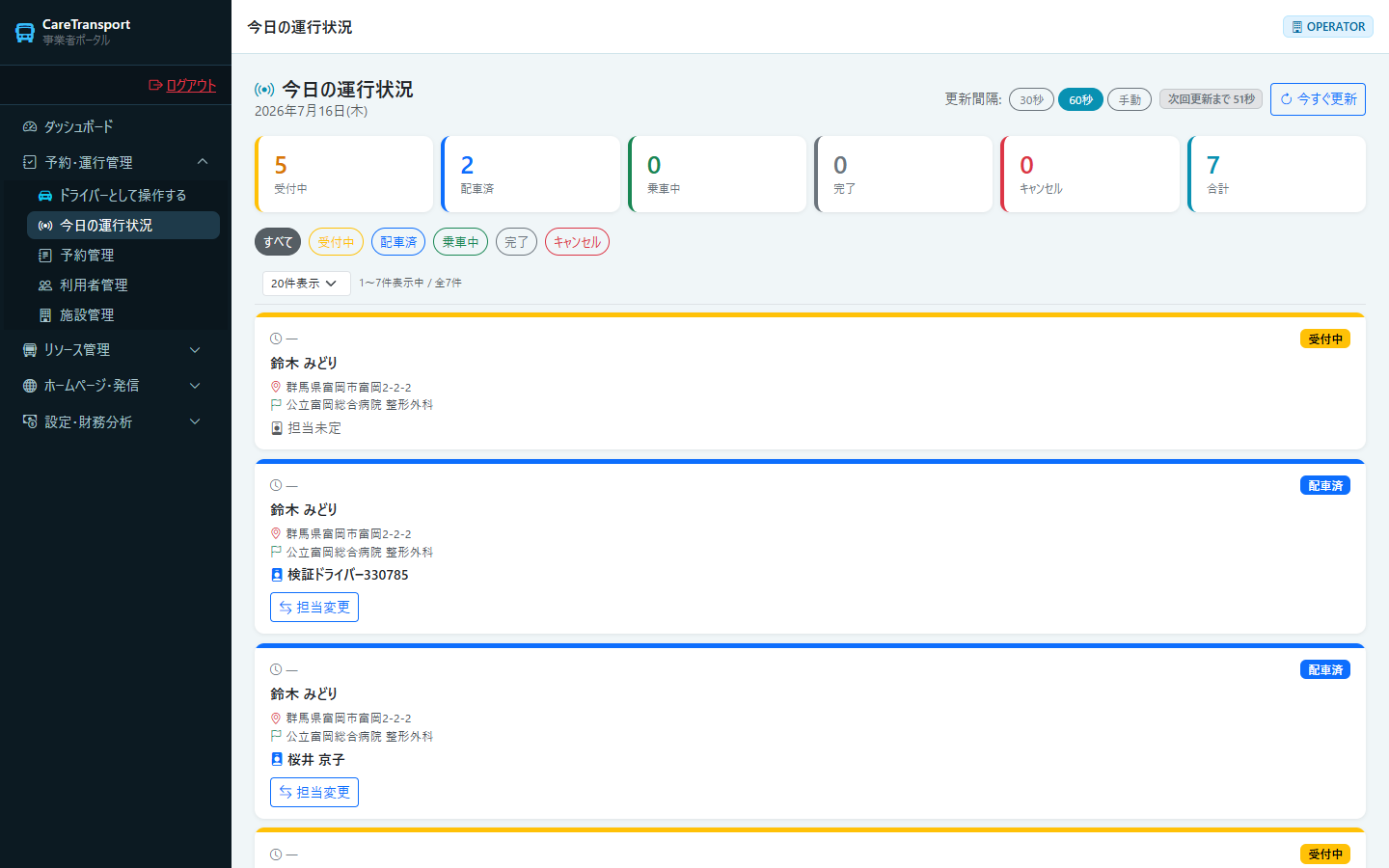Select 今日の運行状況 in the sidebar

click(123, 225)
